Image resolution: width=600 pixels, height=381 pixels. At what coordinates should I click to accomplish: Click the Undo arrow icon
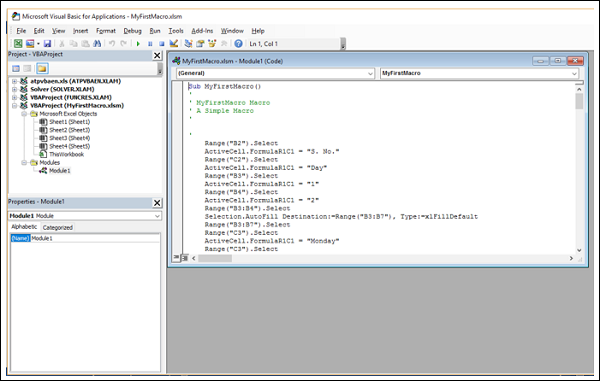[112, 44]
